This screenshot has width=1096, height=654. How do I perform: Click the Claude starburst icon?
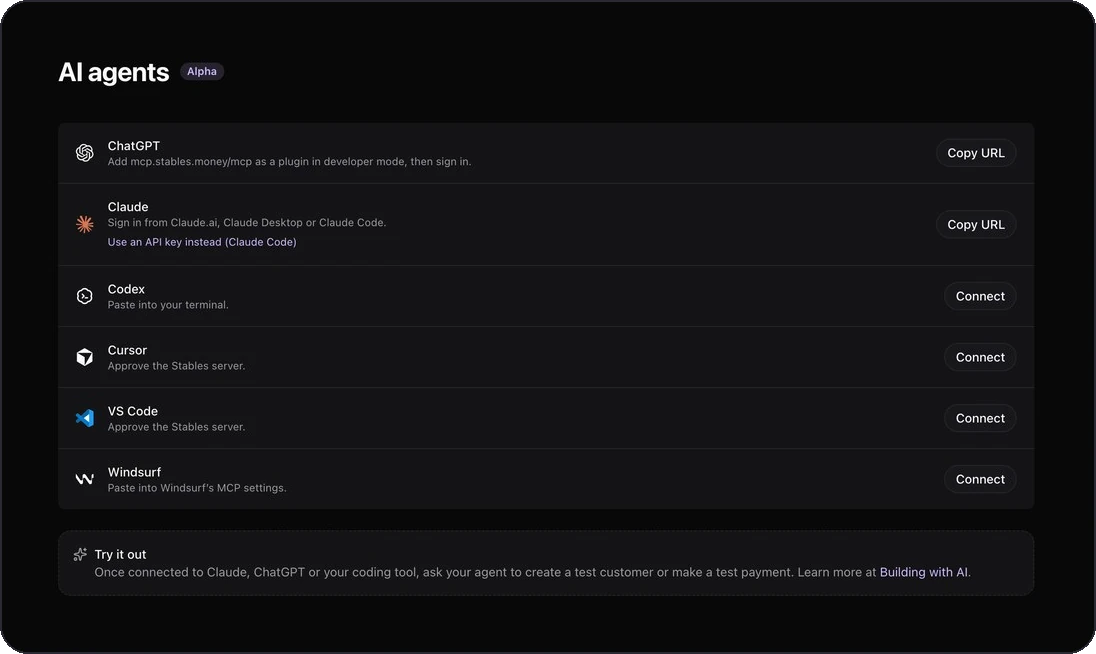85,224
